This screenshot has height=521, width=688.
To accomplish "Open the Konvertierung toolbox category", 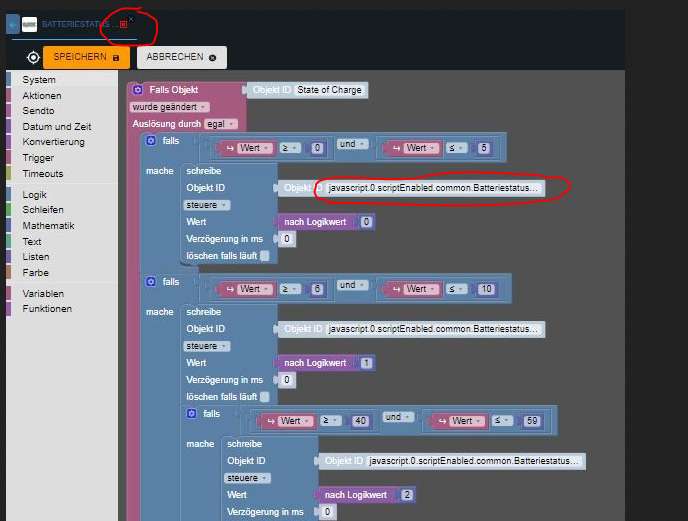I will point(54,142).
